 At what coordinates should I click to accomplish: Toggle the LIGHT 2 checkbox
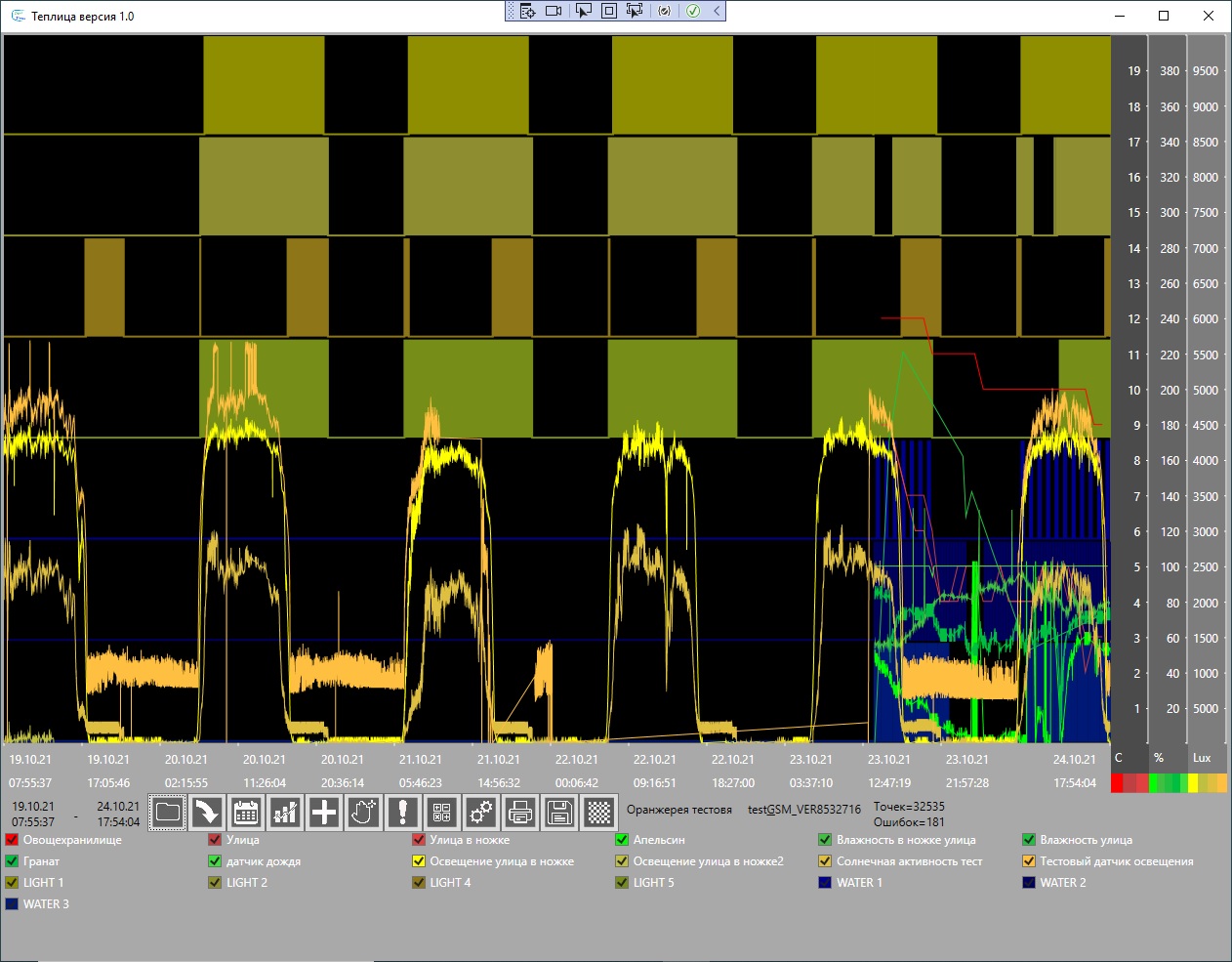click(x=215, y=883)
